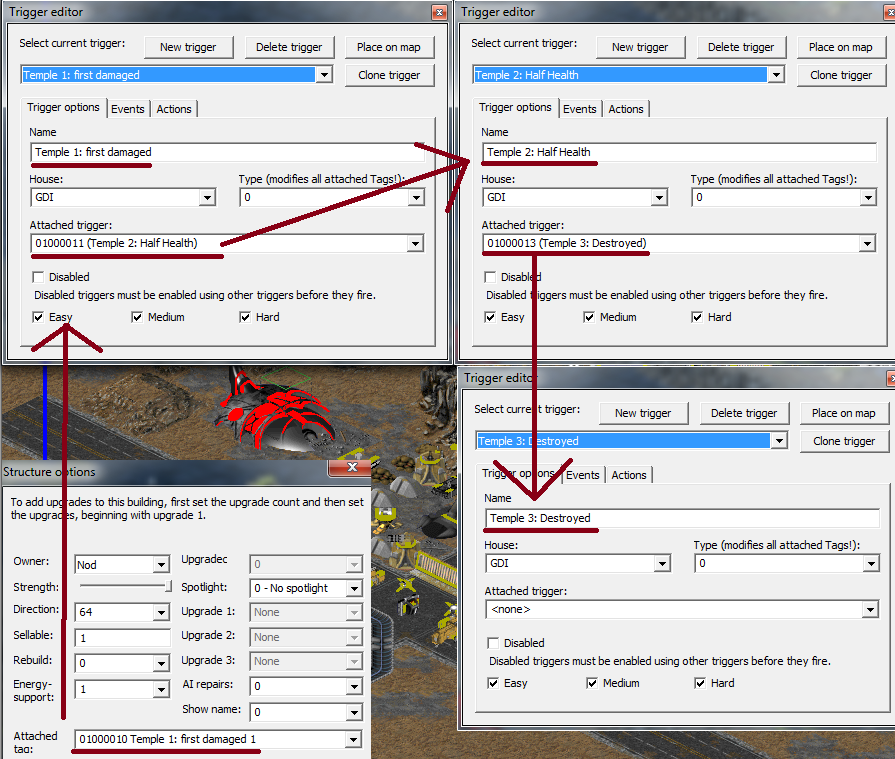Image resolution: width=895 pixels, height=759 pixels.
Task: Open House dropdown in Temple 3 editor
Action: [662, 564]
